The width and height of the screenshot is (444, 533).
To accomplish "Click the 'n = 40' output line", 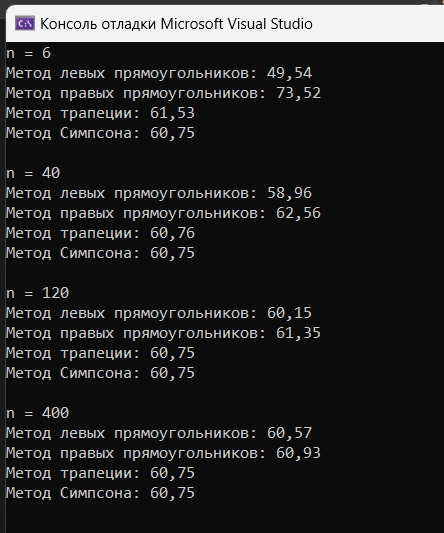I will [x=33, y=173].
